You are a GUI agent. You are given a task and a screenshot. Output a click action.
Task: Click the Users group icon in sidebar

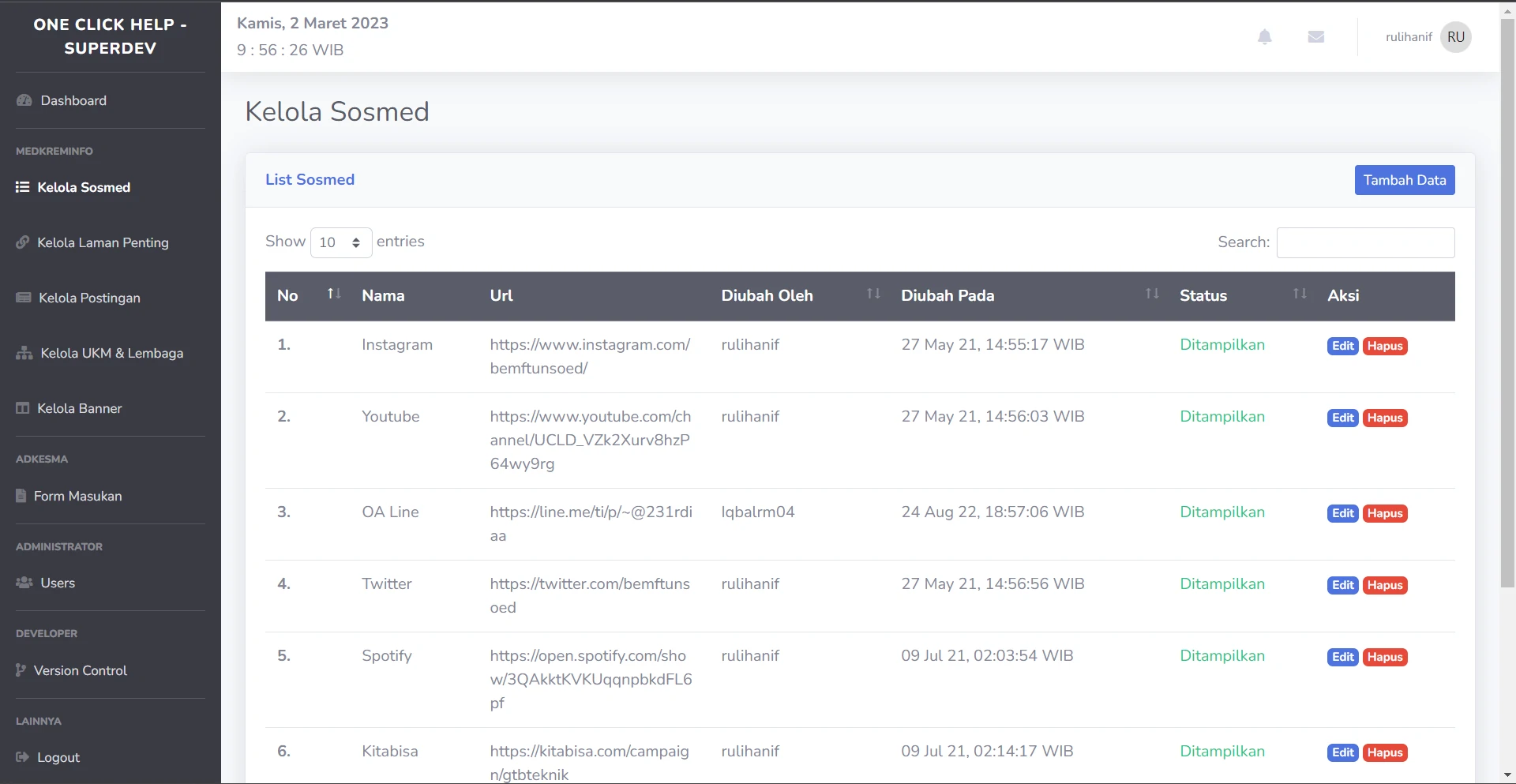click(x=24, y=583)
